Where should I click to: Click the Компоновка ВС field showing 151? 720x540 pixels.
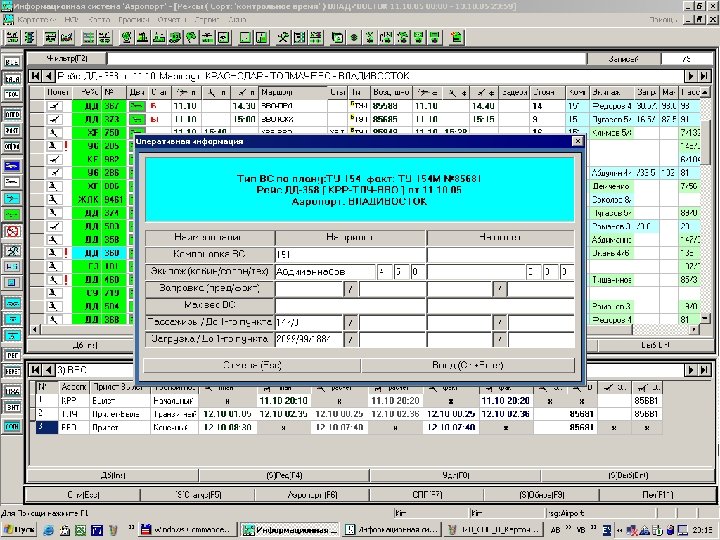(x=349, y=255)
